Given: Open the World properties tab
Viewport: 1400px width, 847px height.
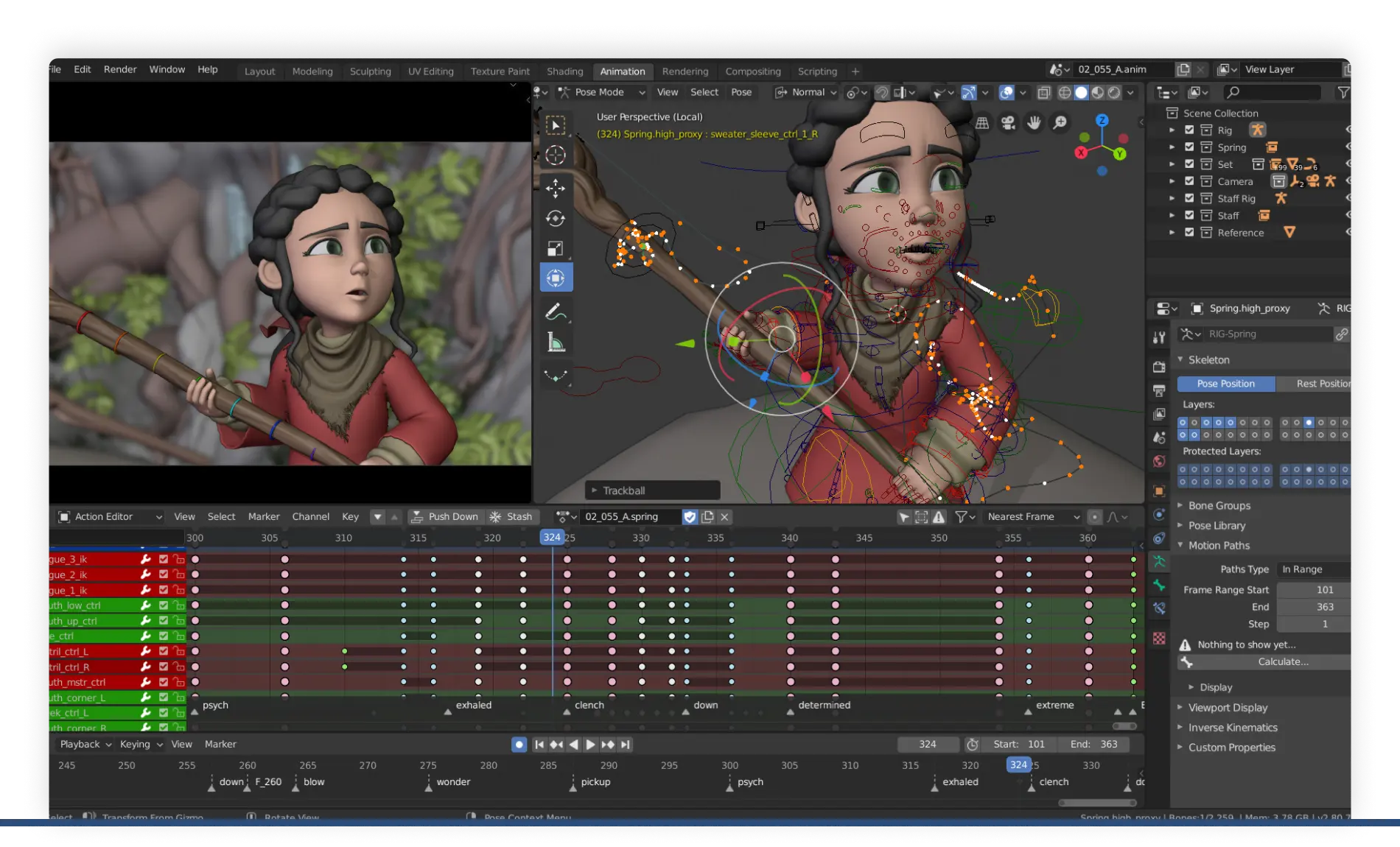Looking at the screenshot, I should [1159, 462].
